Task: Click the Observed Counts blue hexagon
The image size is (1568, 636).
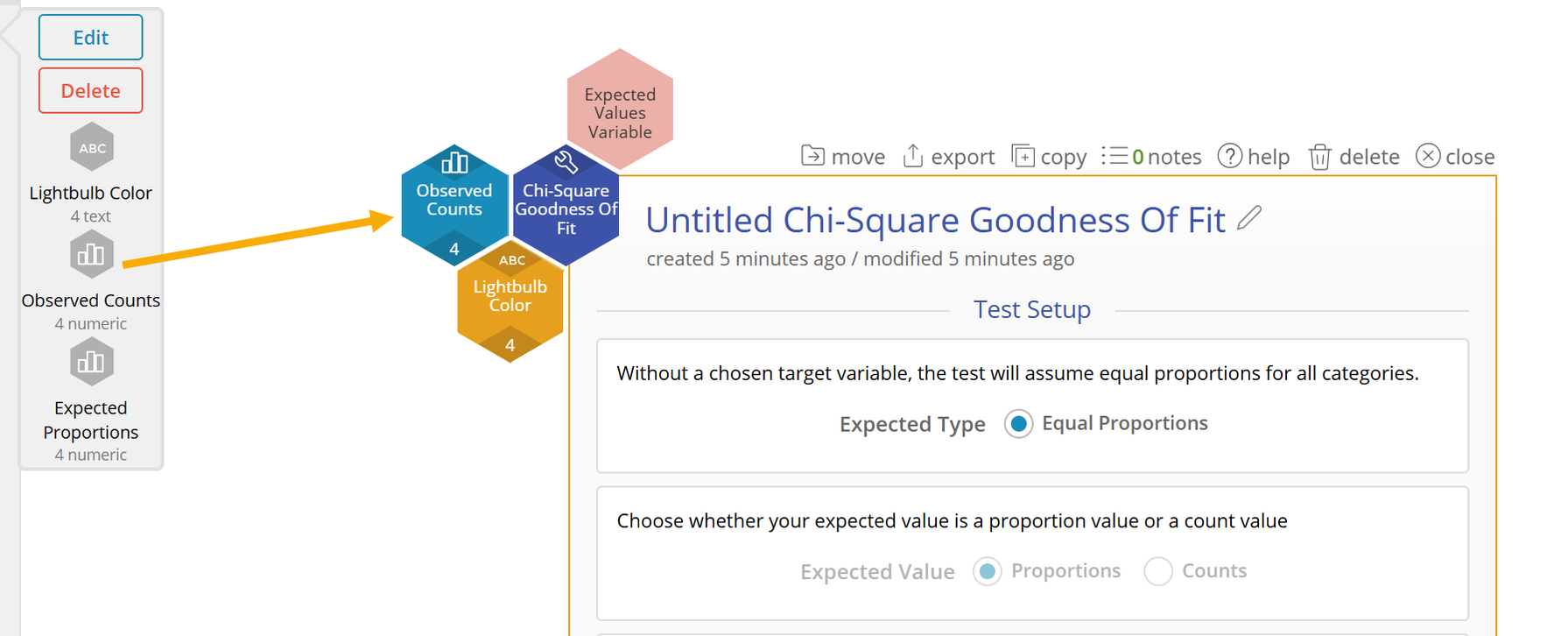Action: point(454,201)
